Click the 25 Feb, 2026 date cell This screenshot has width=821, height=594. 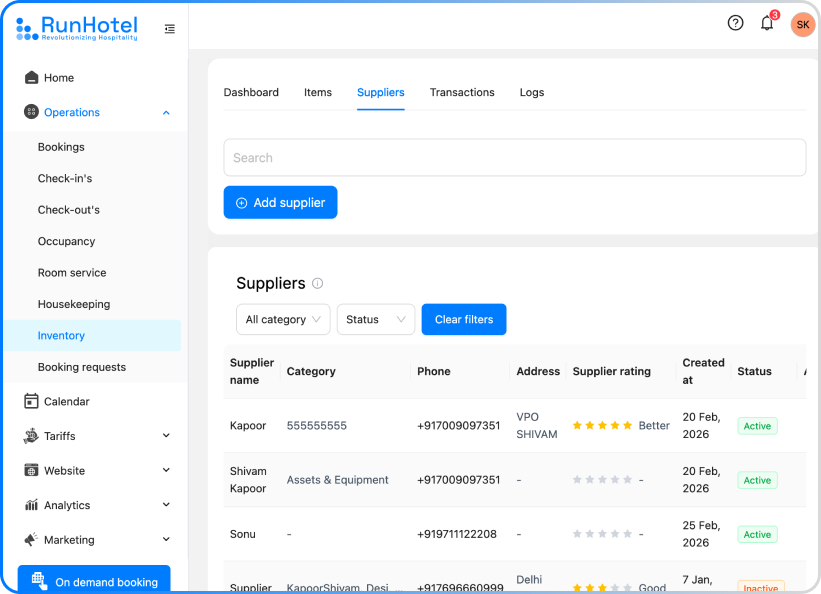[x=702, y=534]
